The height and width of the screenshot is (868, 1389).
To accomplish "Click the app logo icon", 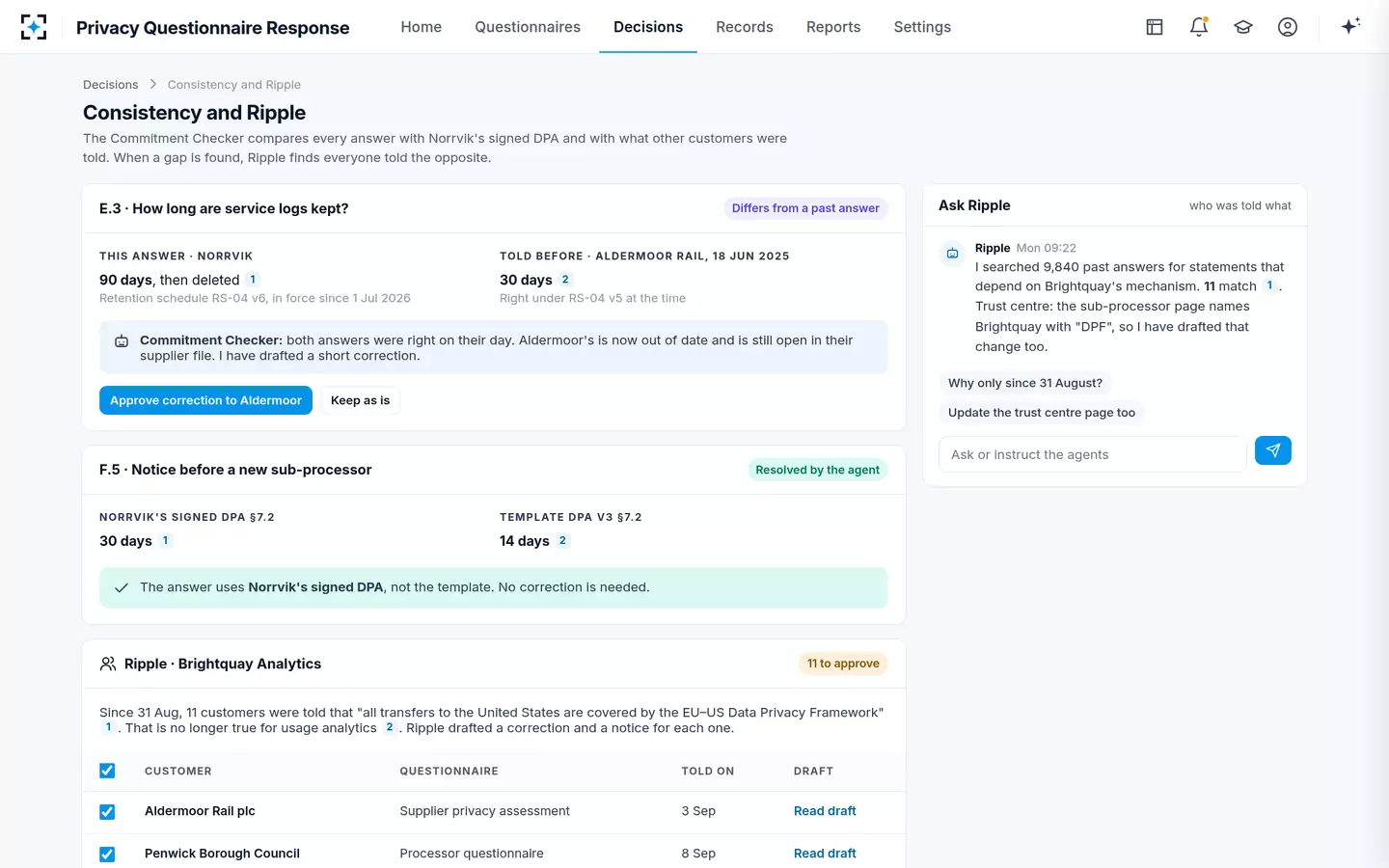I will pyautogui.click(x=34, y=27).
